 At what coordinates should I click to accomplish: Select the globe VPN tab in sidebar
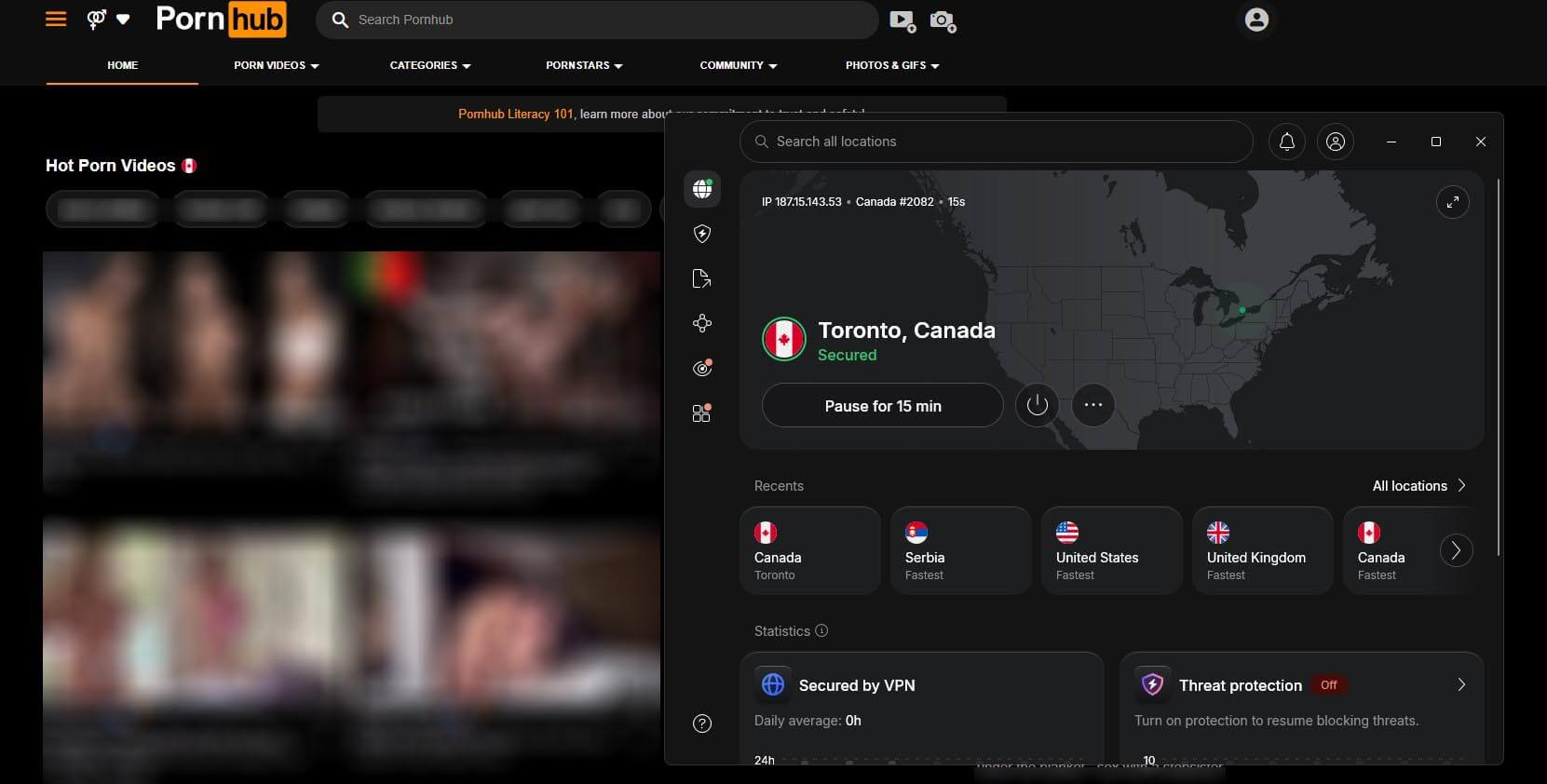pos(702,189)
